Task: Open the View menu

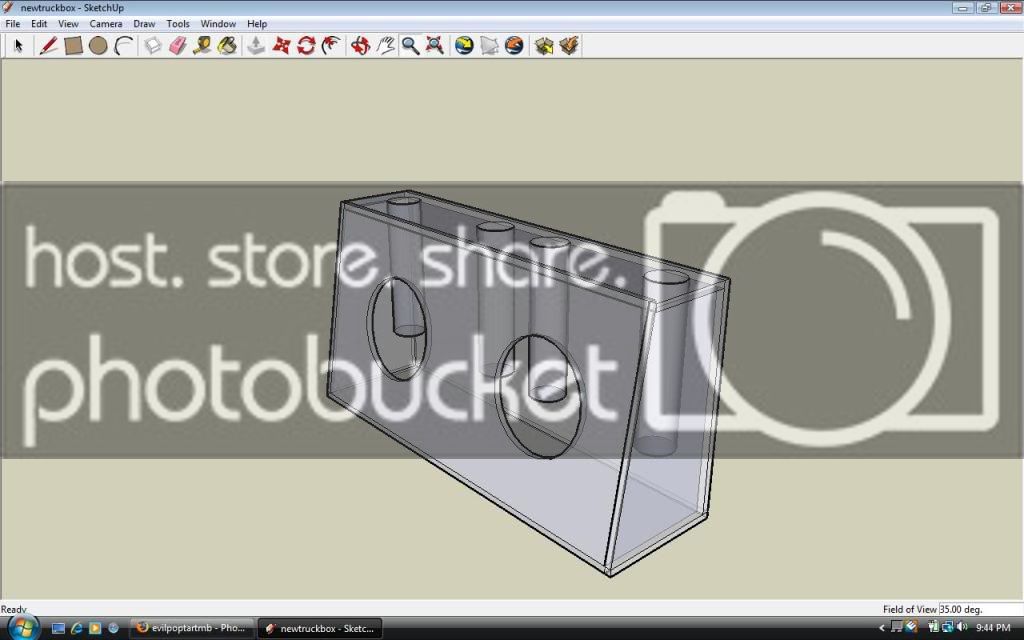Action: pos(68,24)
